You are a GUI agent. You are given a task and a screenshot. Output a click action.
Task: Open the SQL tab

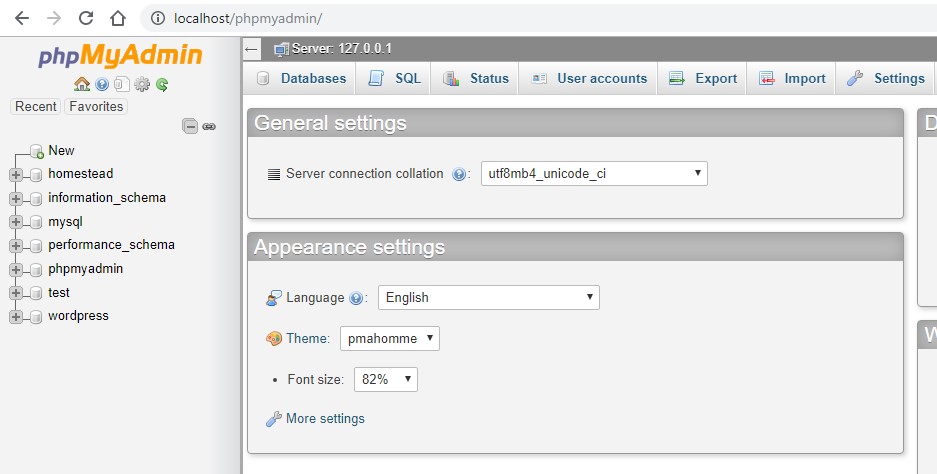(394, 78)
